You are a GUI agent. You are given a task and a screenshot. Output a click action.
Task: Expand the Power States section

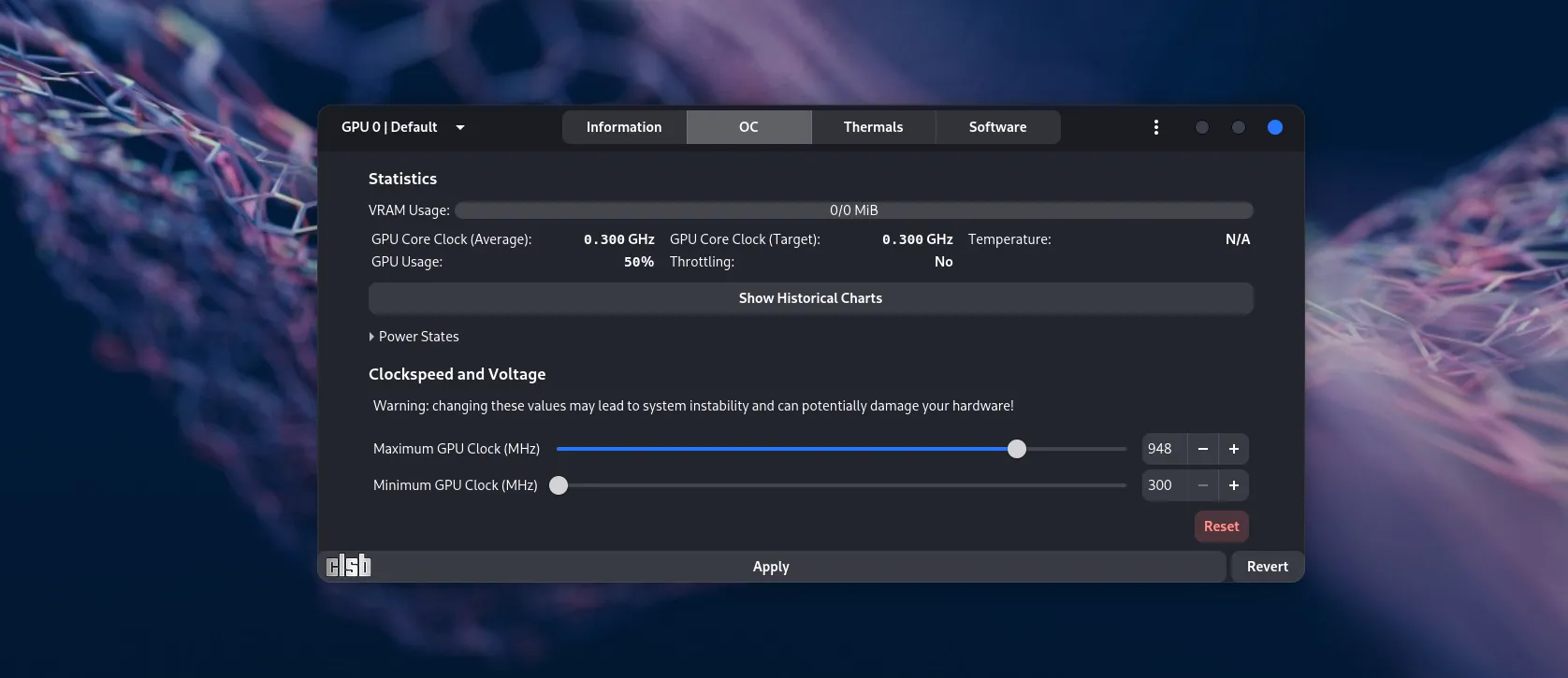click(414, 337)
